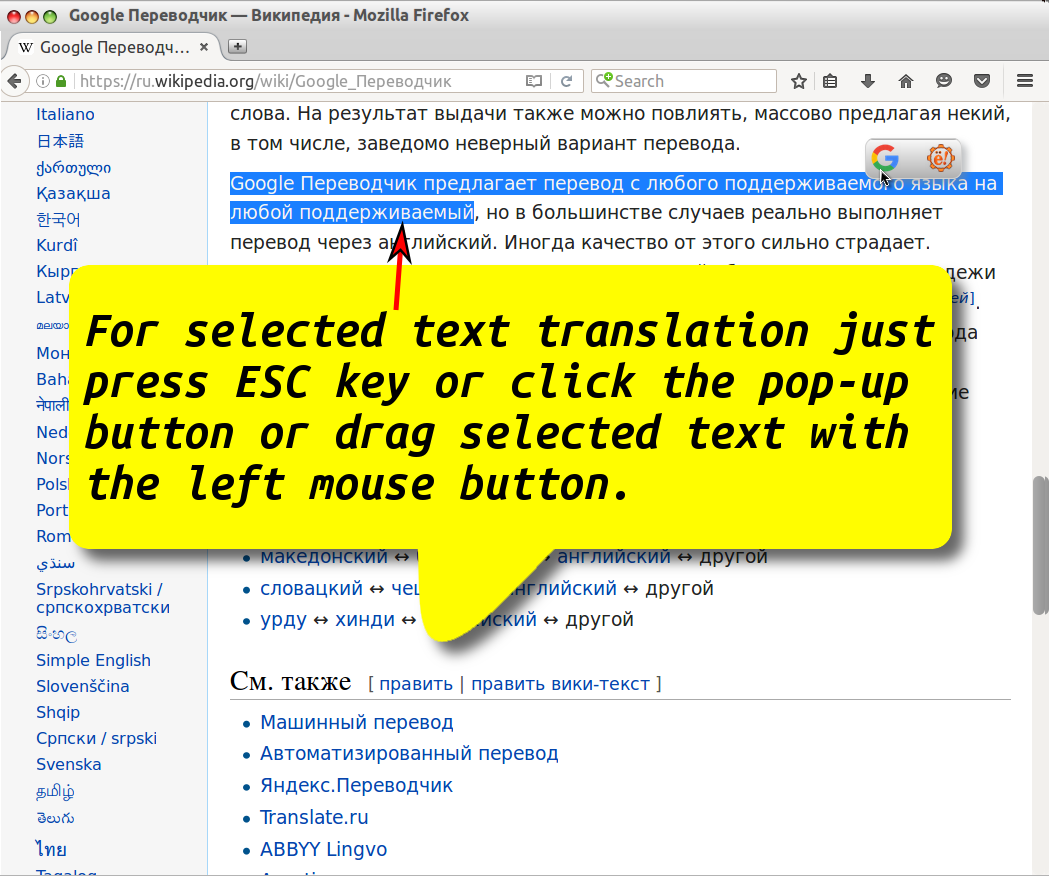Open the 日本語 language link

coord(60,141)
